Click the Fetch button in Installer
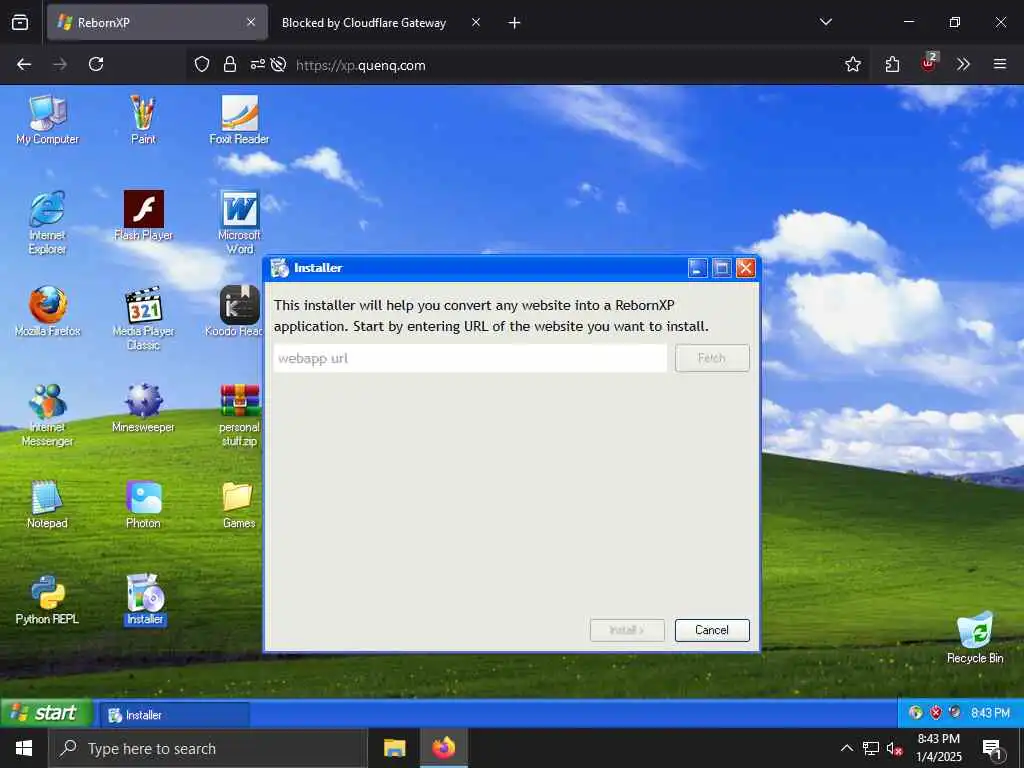Screen dimensions: 1024x768 (712, 358)
